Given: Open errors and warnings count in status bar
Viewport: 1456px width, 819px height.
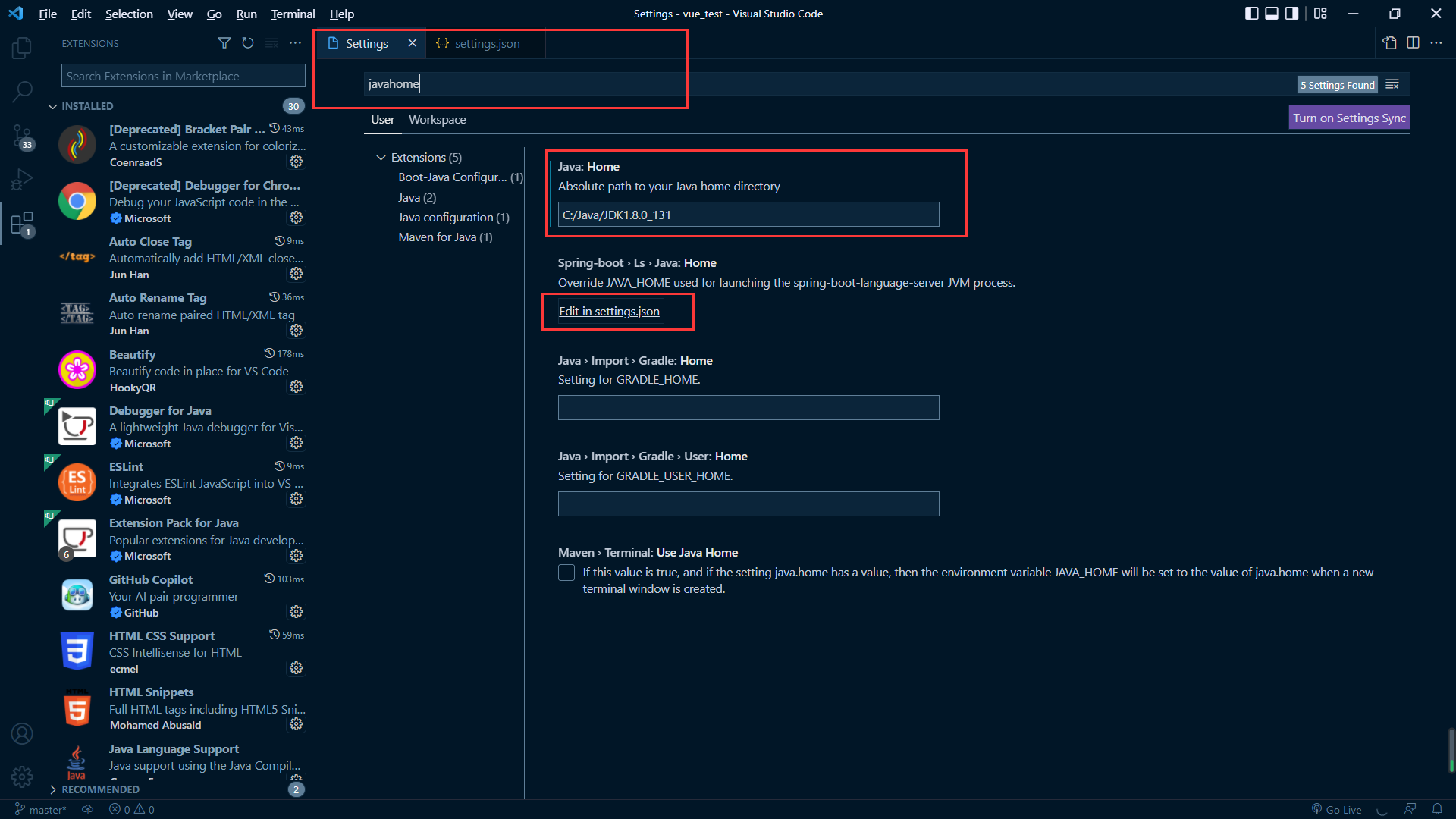Looking at the screenshot, I should click(131, 809).
